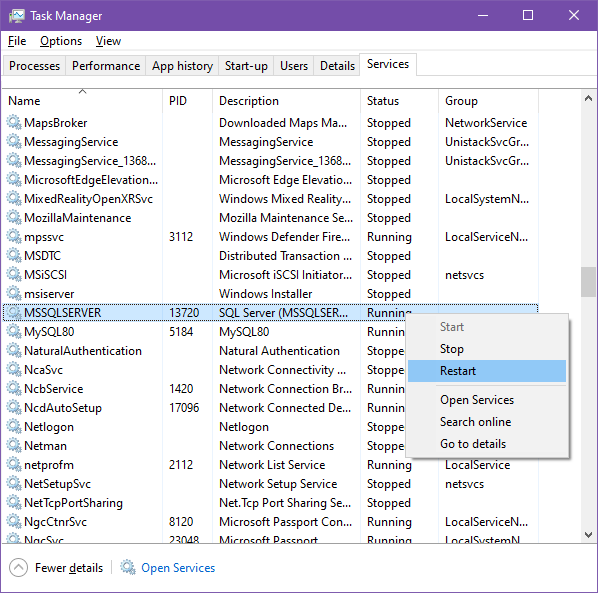
Task: Click the service icon for MicrosoftEdgeElevation
Action: click(14, 180)
